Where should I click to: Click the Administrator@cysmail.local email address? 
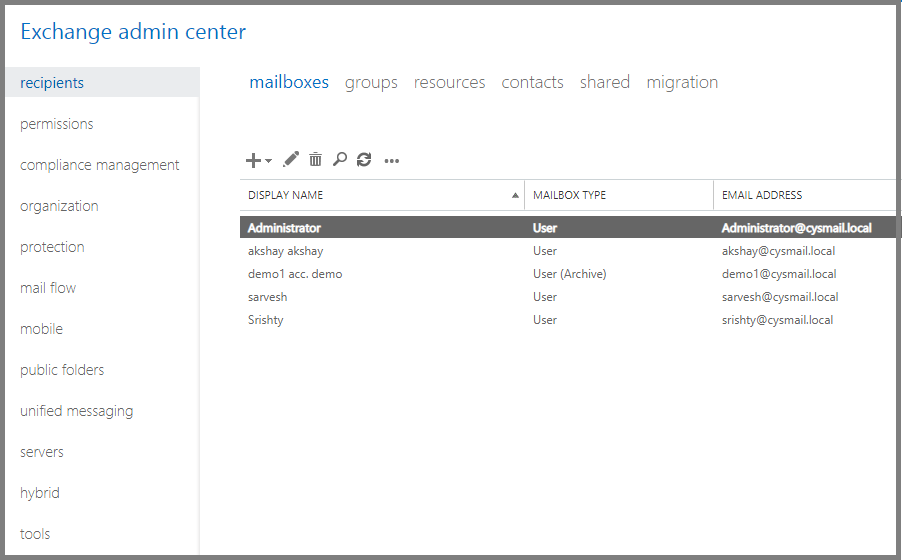tap(797, 228)
